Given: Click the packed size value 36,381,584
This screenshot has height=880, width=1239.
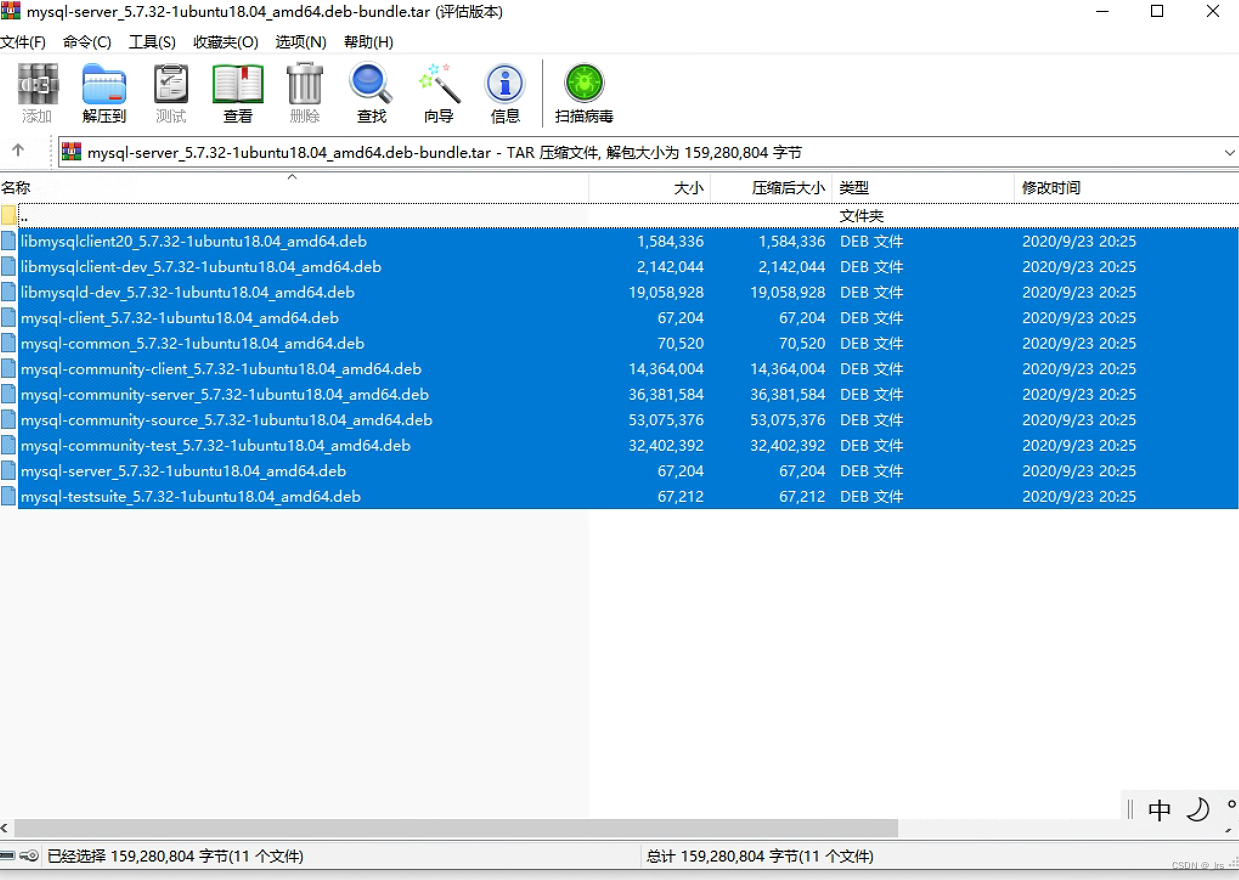Looking at the screenshot, I should point(788,394).
